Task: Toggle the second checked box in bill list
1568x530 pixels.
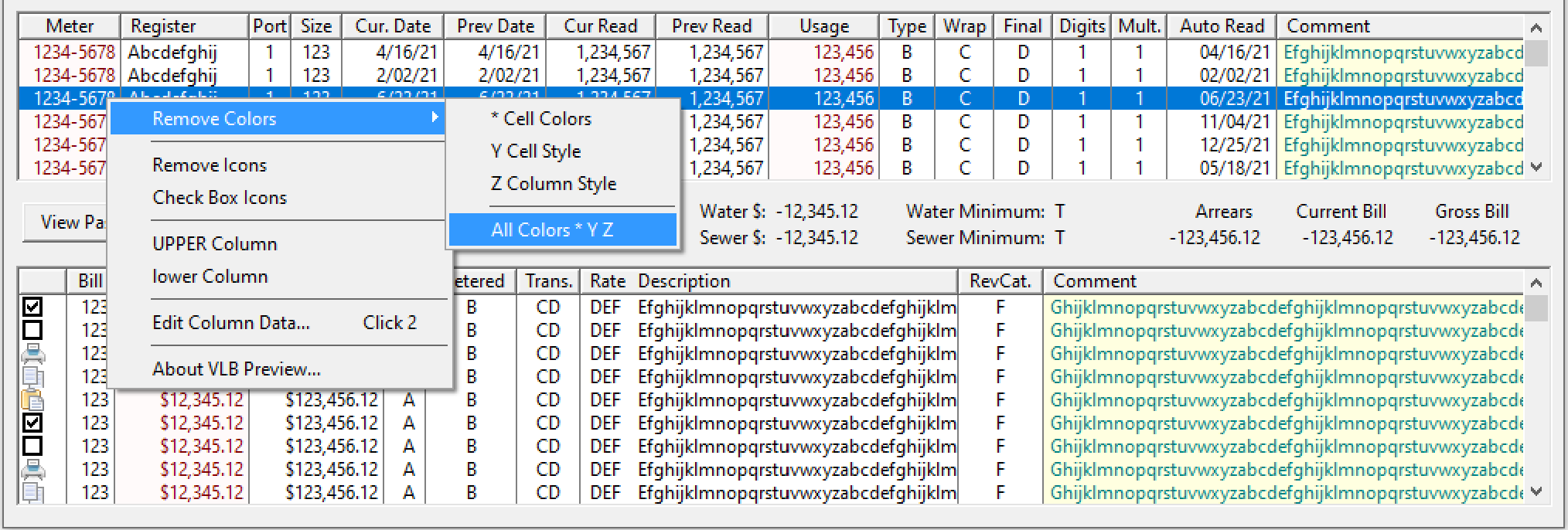Action: point(32,423)
